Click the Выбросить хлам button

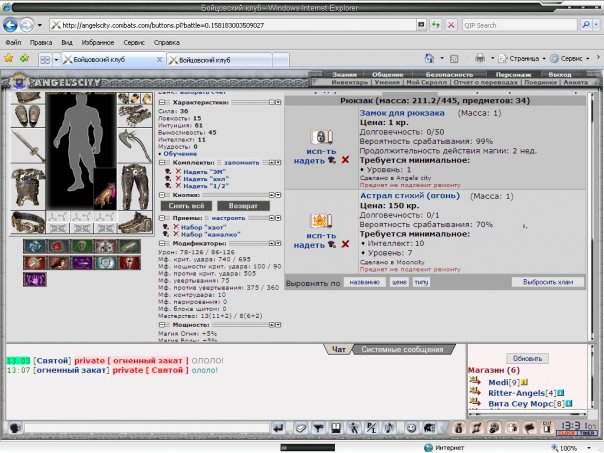pos(548,282)
